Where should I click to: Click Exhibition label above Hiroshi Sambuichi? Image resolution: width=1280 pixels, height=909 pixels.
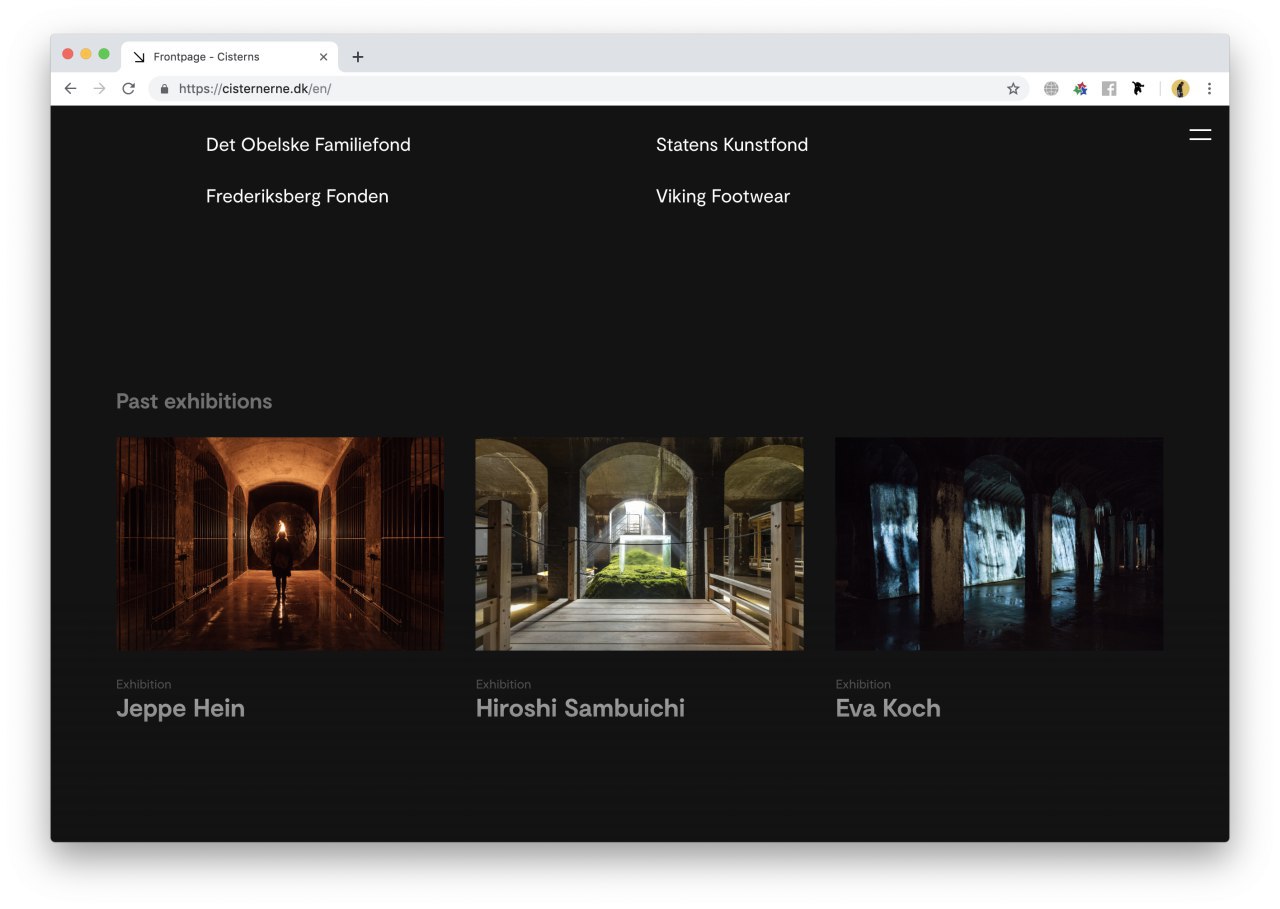click(x=503, y=685)
